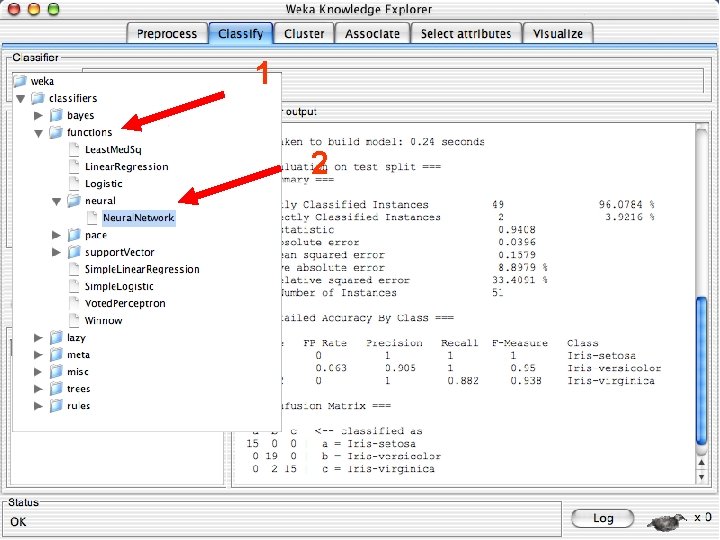Click the SimpleLogistic file icon
720x540 pixels.
[74, 286]
